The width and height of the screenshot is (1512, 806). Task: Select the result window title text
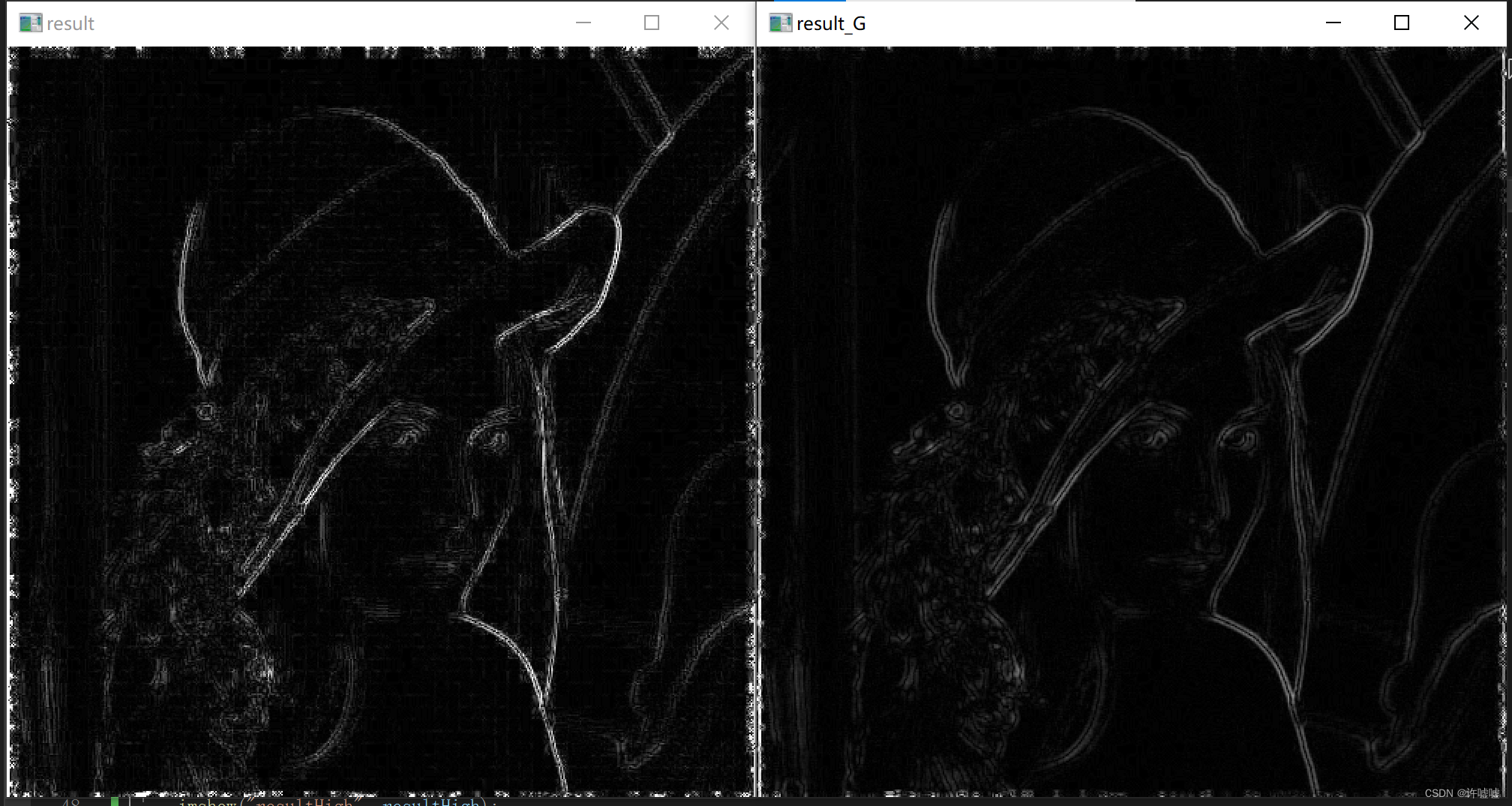70,24
